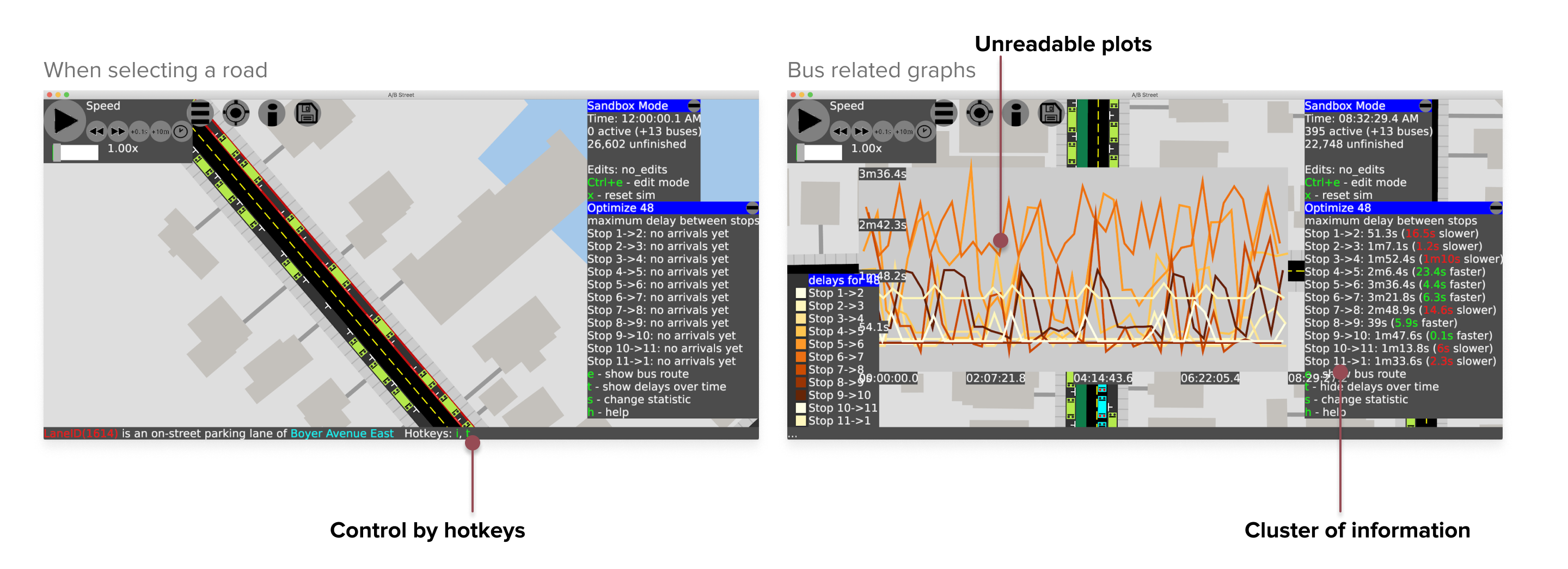Click the Stop 5->6 orange legend swatch

tap(801, 344)
